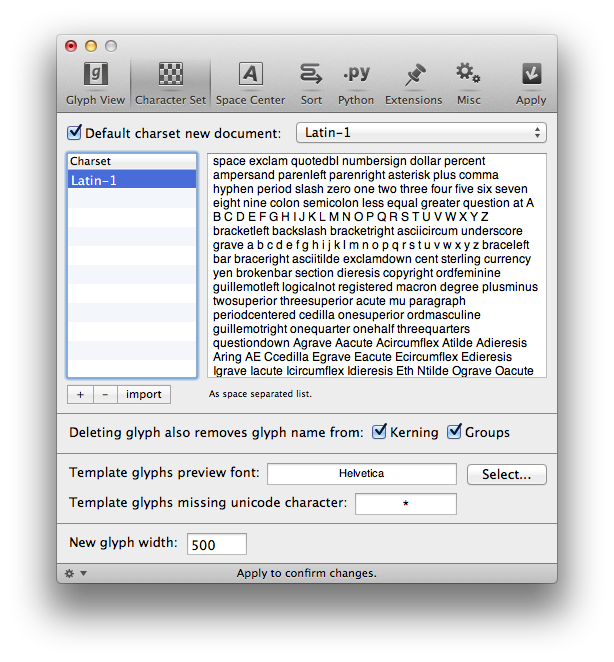The width and height of the screenshot is (614, 662).
Task: Open the Python preferences pane
Action: [x=356, y=84]
